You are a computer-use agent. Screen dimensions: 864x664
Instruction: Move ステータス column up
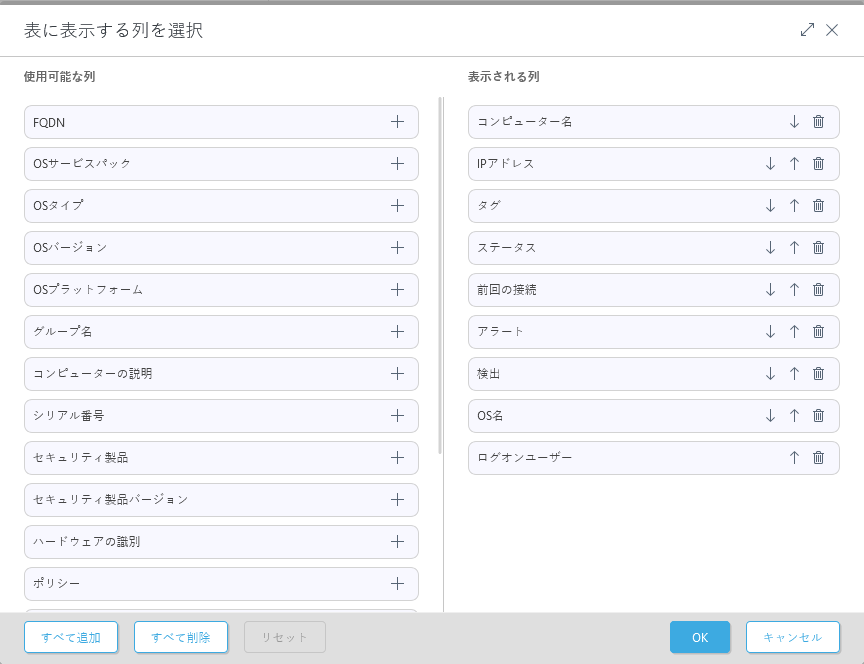(794, 248)
